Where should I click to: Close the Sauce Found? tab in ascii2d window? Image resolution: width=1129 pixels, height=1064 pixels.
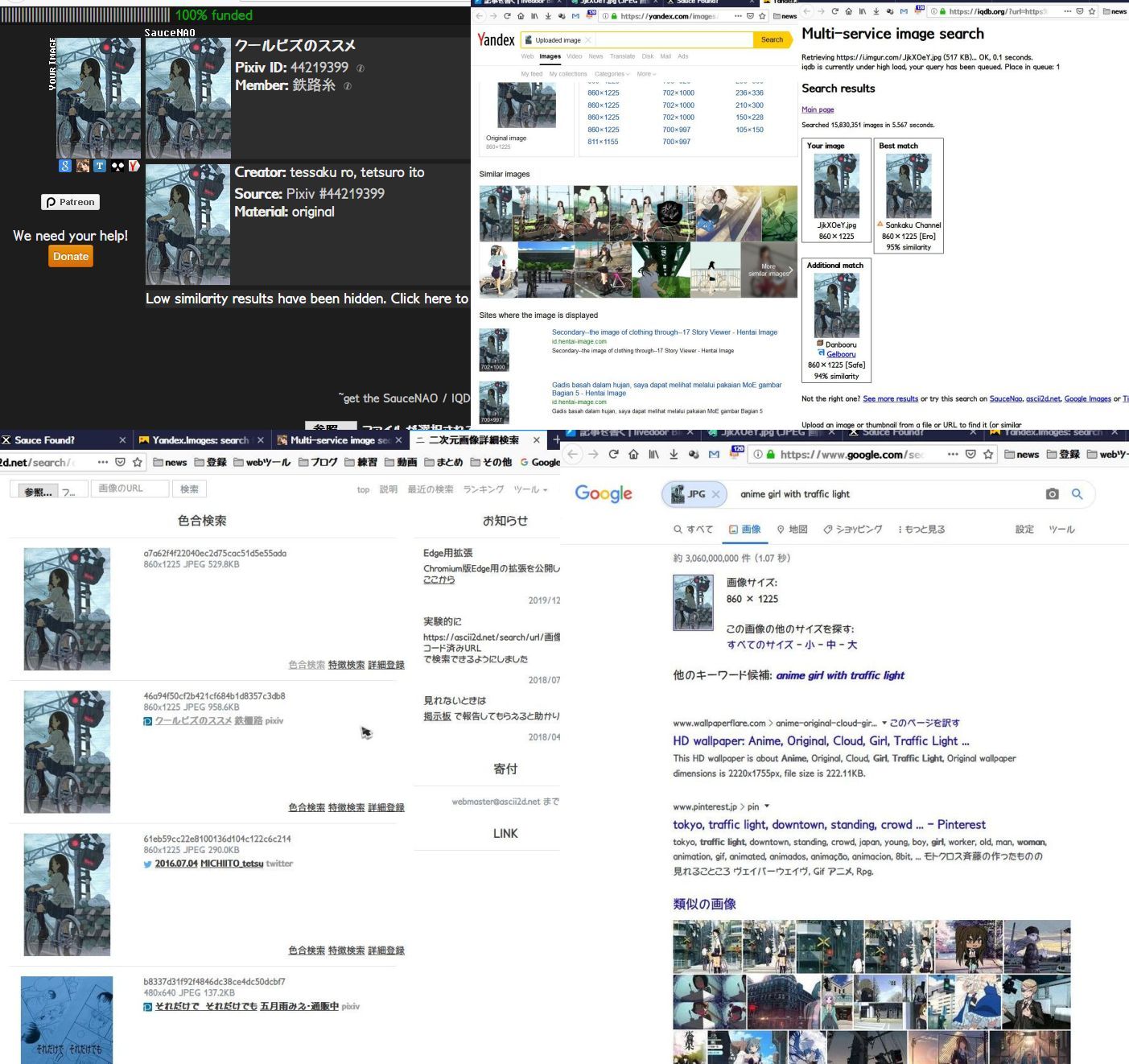point(122,440)
